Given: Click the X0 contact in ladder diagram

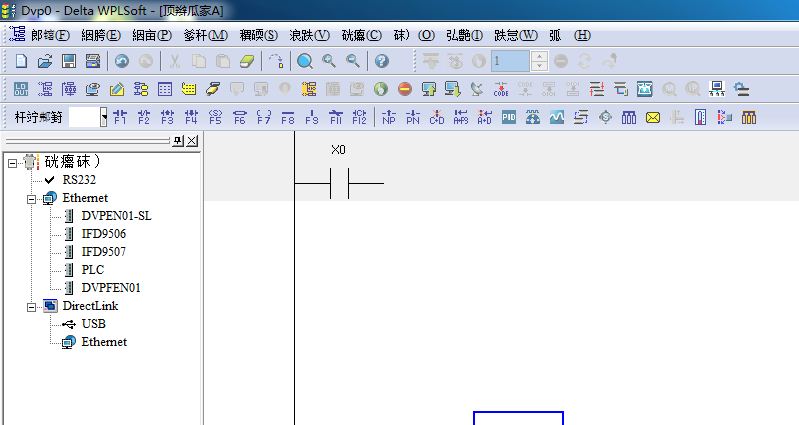Looking at the screenshot, I should [338, 183].
